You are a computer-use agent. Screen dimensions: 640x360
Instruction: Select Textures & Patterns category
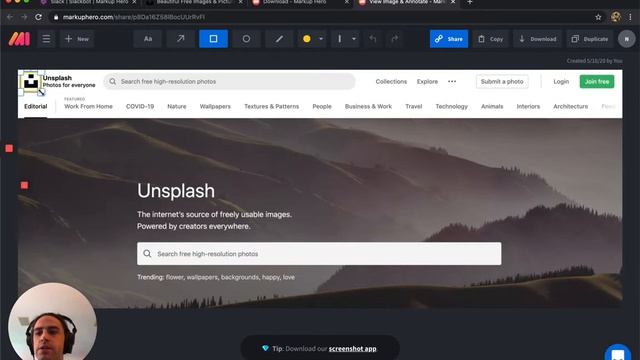(271, 107)
